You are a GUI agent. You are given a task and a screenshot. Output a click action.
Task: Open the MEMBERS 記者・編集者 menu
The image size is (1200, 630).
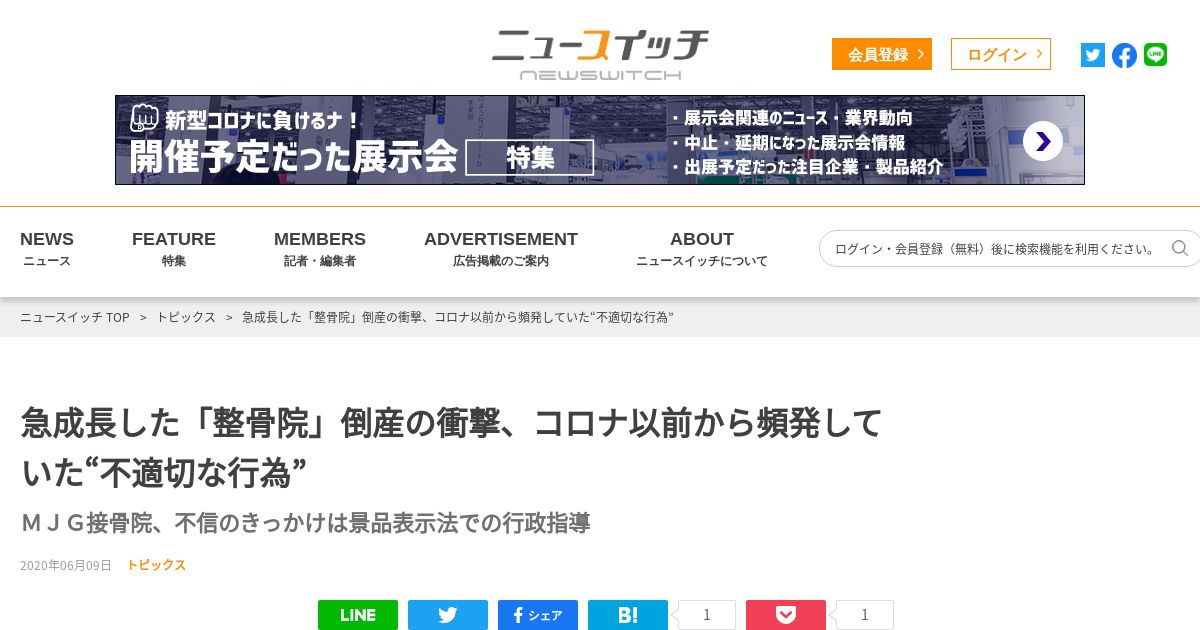(x=320, y=249)
